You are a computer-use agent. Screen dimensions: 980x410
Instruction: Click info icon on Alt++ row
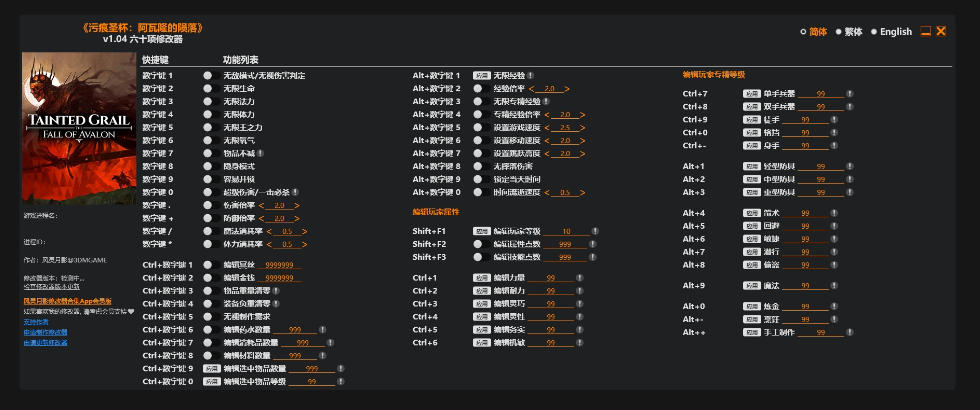(850, 332)
